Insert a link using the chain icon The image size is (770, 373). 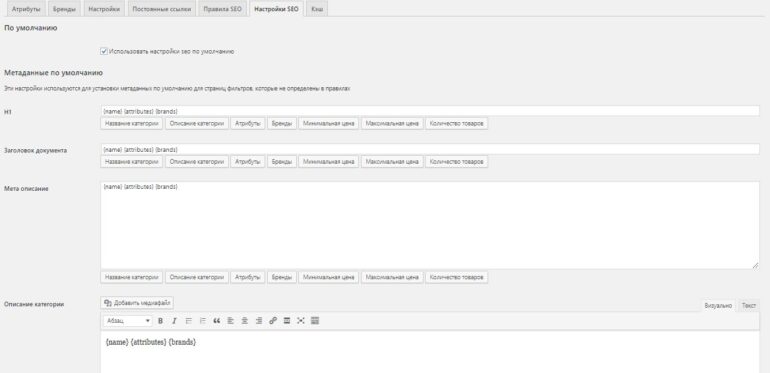point(273,321)
